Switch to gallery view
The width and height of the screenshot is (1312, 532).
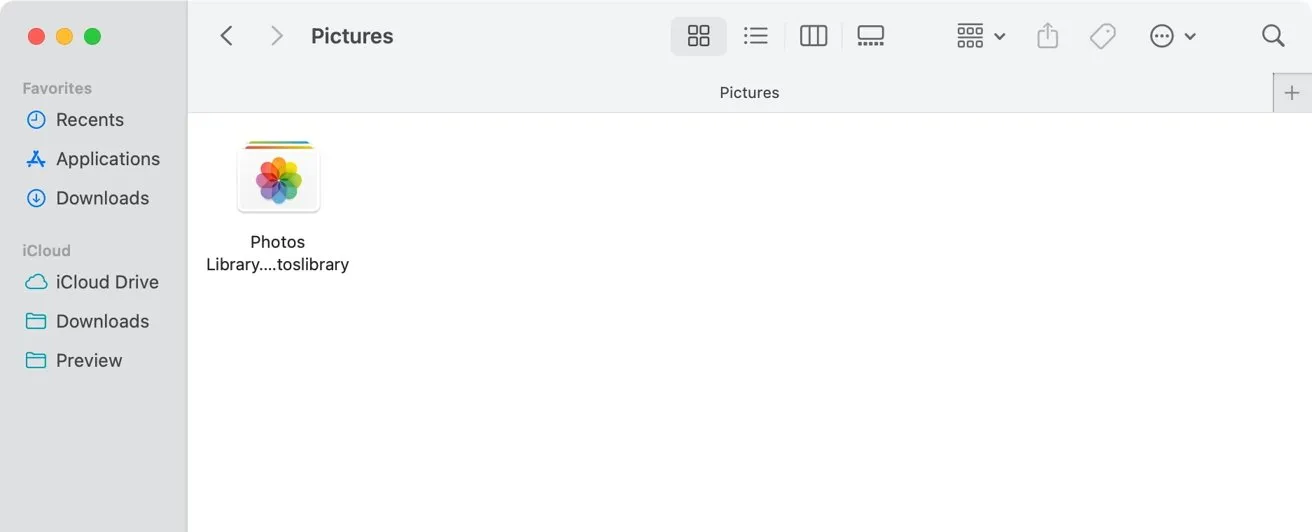(x=871, y=36)
